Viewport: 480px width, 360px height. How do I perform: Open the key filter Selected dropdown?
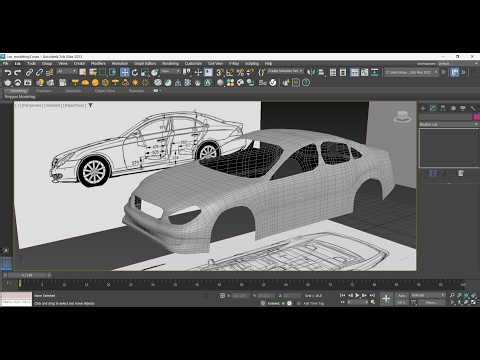pos(428,295)
